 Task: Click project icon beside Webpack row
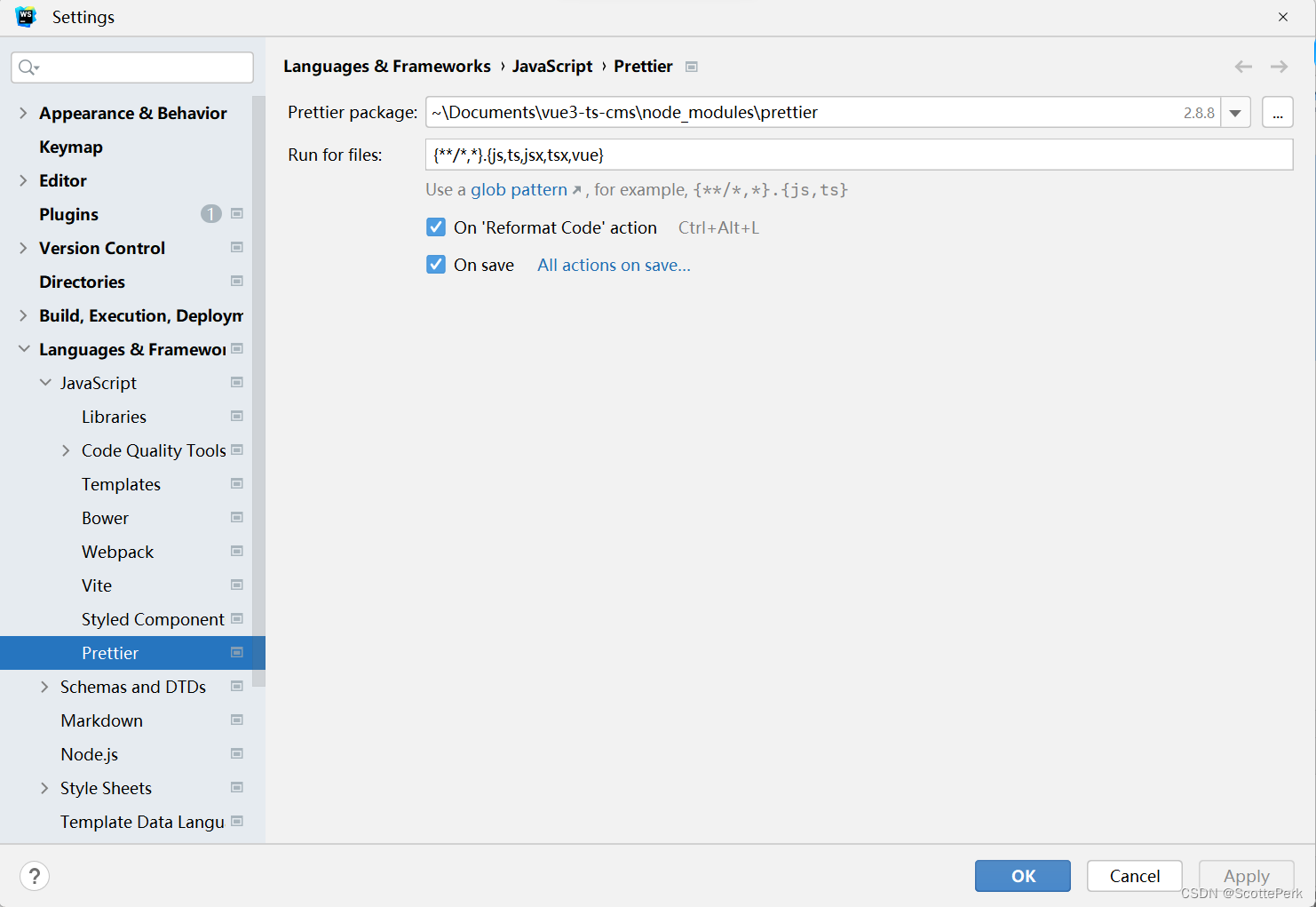pyautogui.click(x=237, y=551)
